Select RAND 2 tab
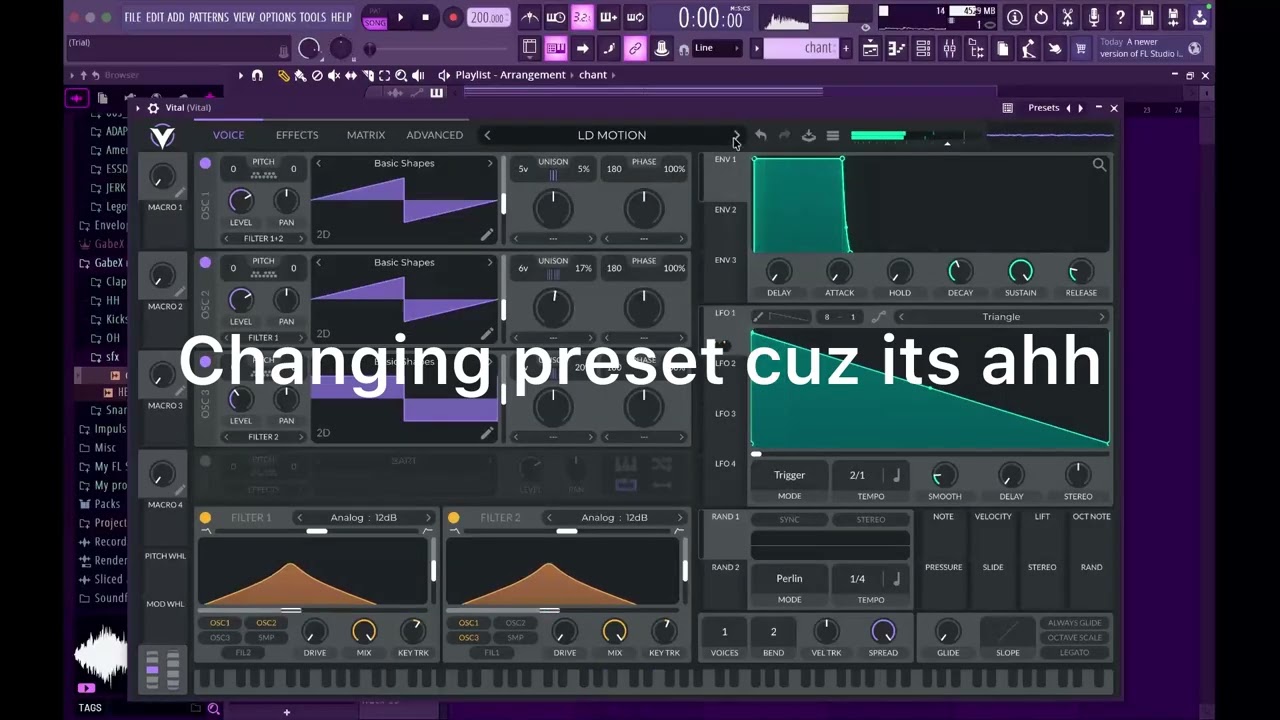Image resolution: width=1280 pixels, height=720 pixels. click(x=725, y=567)
